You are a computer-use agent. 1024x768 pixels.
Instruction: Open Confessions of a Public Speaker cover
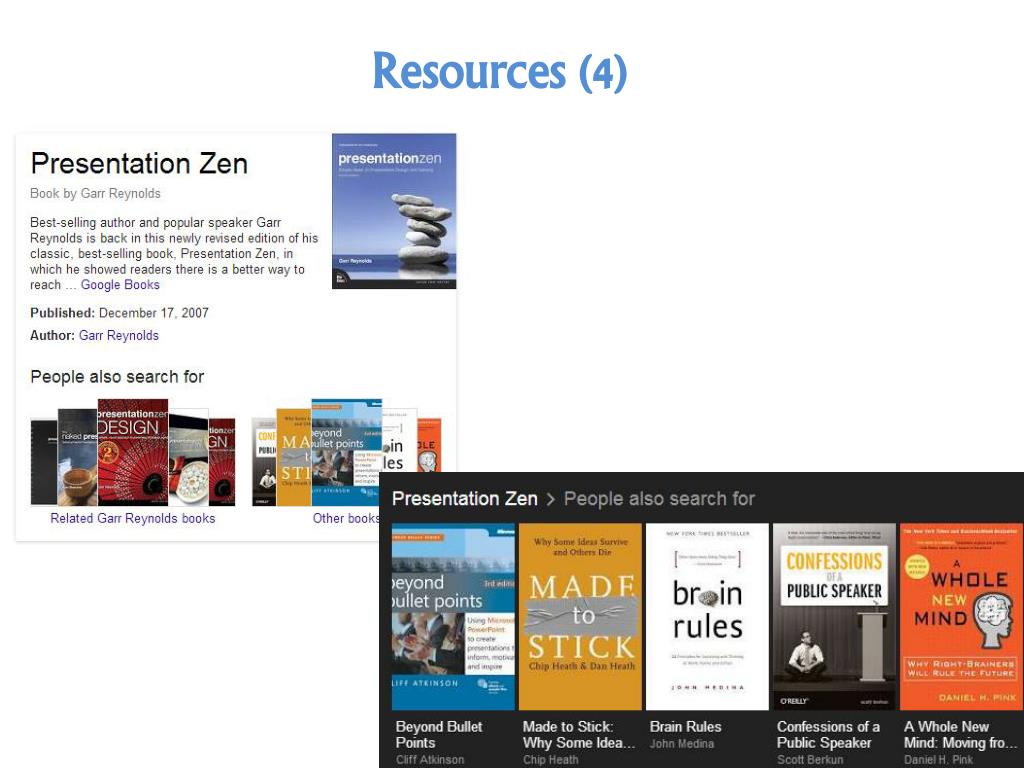834,616
